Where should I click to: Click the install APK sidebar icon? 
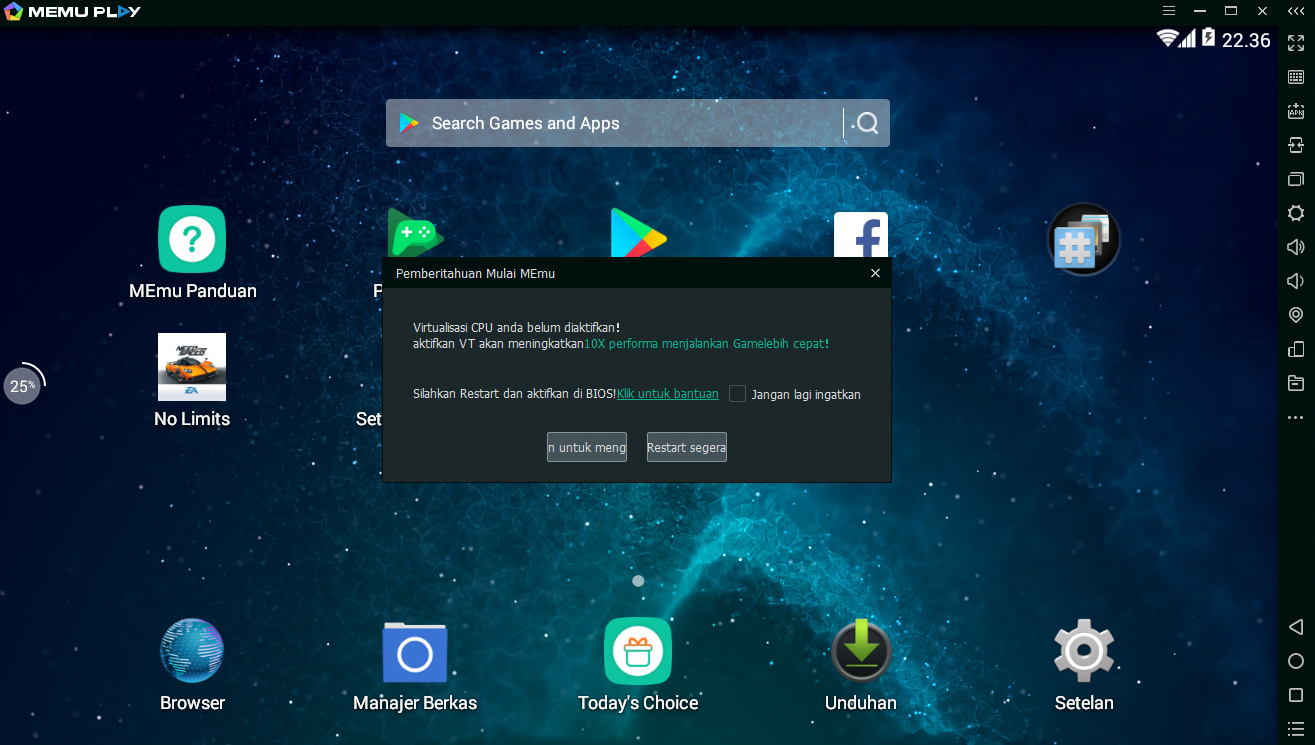[x=1296, y=111]
